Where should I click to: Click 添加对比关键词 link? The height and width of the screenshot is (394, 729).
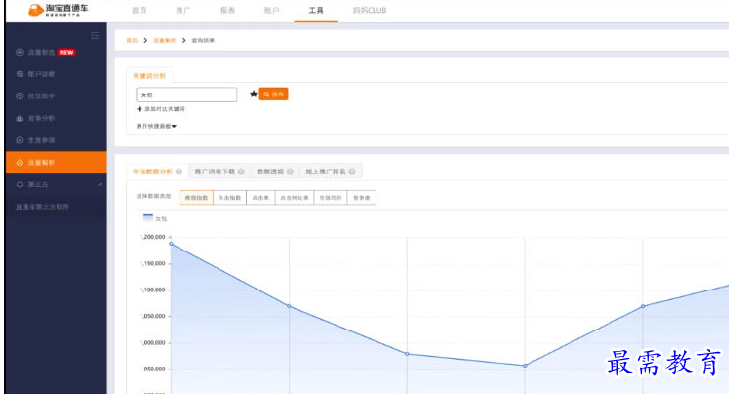pyautogui.click(x=164, y=109)
